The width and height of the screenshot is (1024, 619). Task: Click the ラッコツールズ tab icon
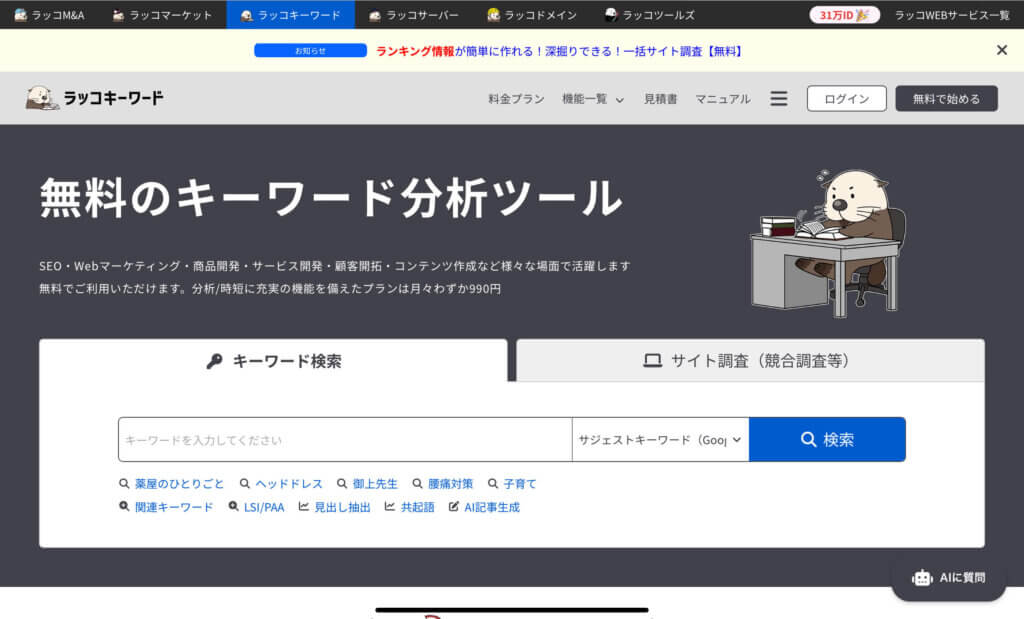[x=611, y=14]
